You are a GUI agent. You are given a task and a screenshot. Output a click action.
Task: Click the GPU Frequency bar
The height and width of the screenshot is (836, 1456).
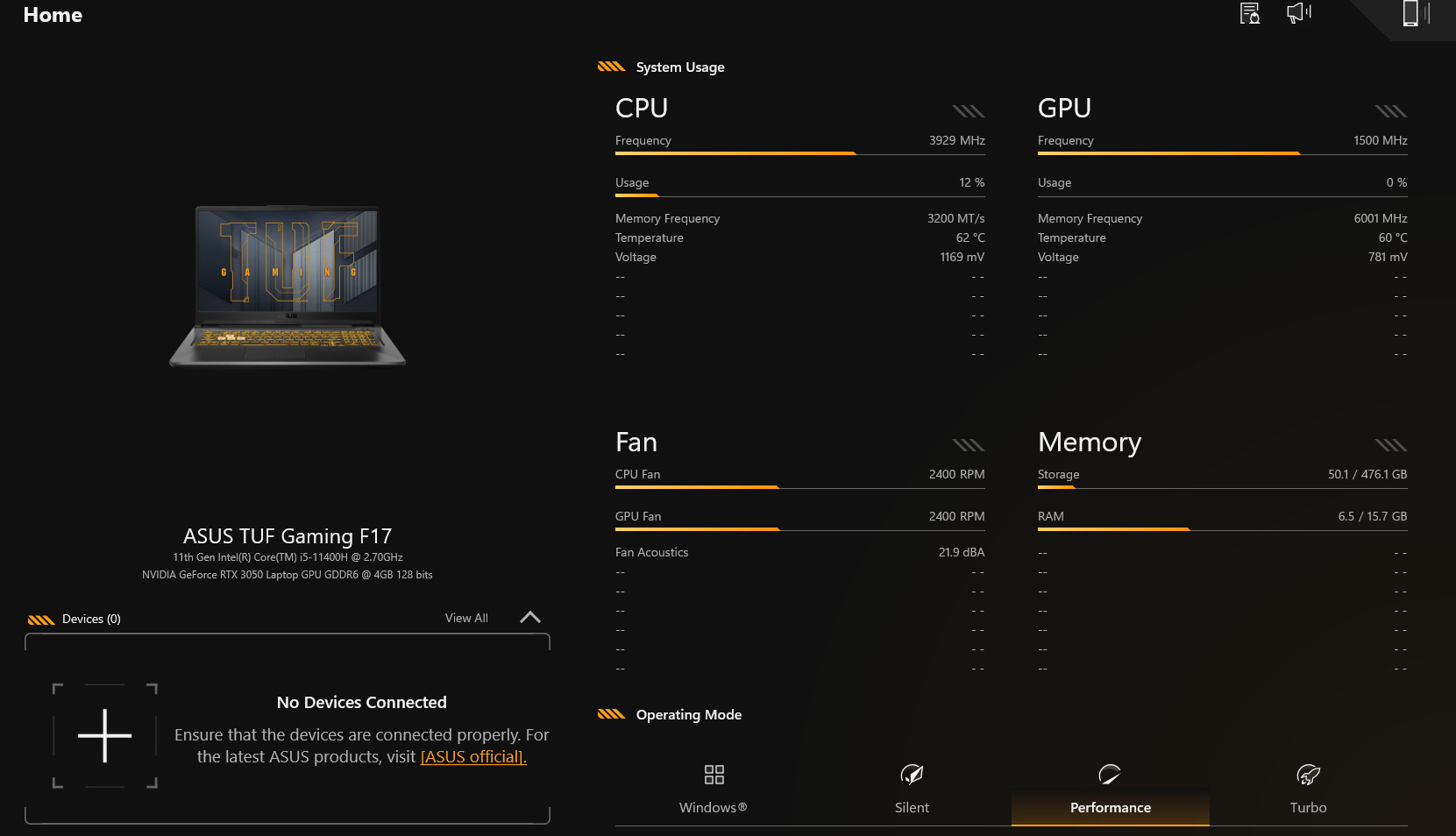(1223, 153)
